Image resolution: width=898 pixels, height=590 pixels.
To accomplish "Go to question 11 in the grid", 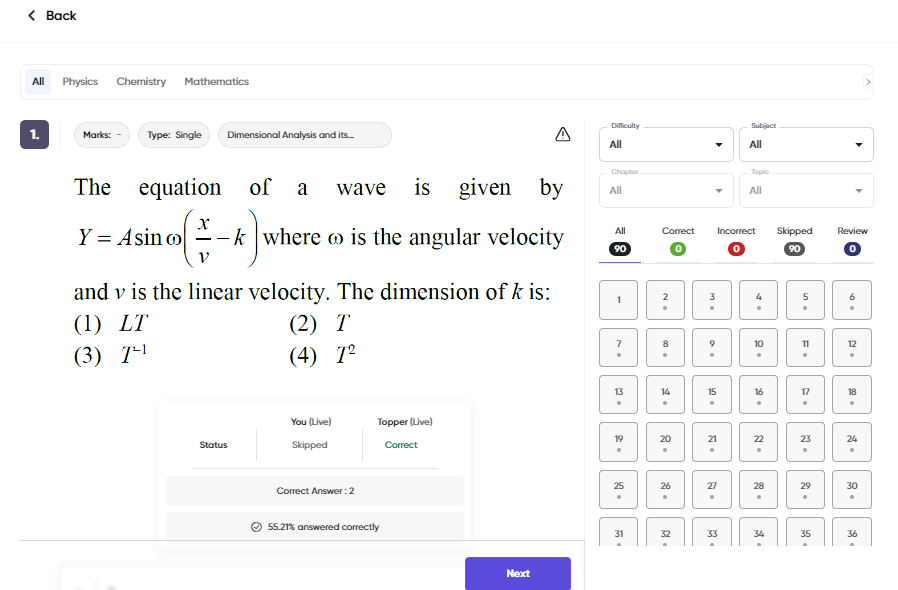I will tap(805, 347).
